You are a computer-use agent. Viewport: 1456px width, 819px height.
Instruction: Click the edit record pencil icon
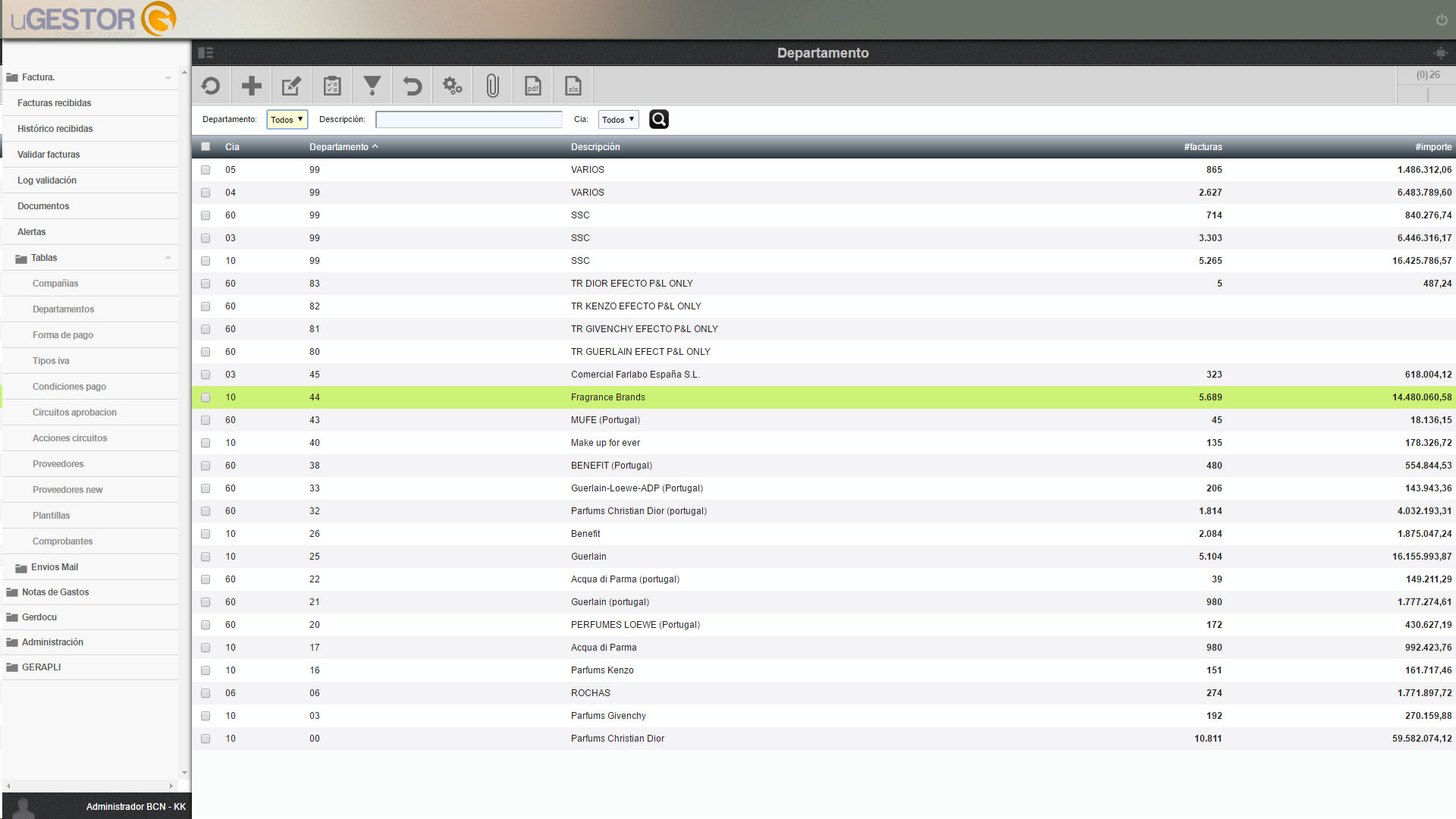pyautogui.click(x=291, y=86)
